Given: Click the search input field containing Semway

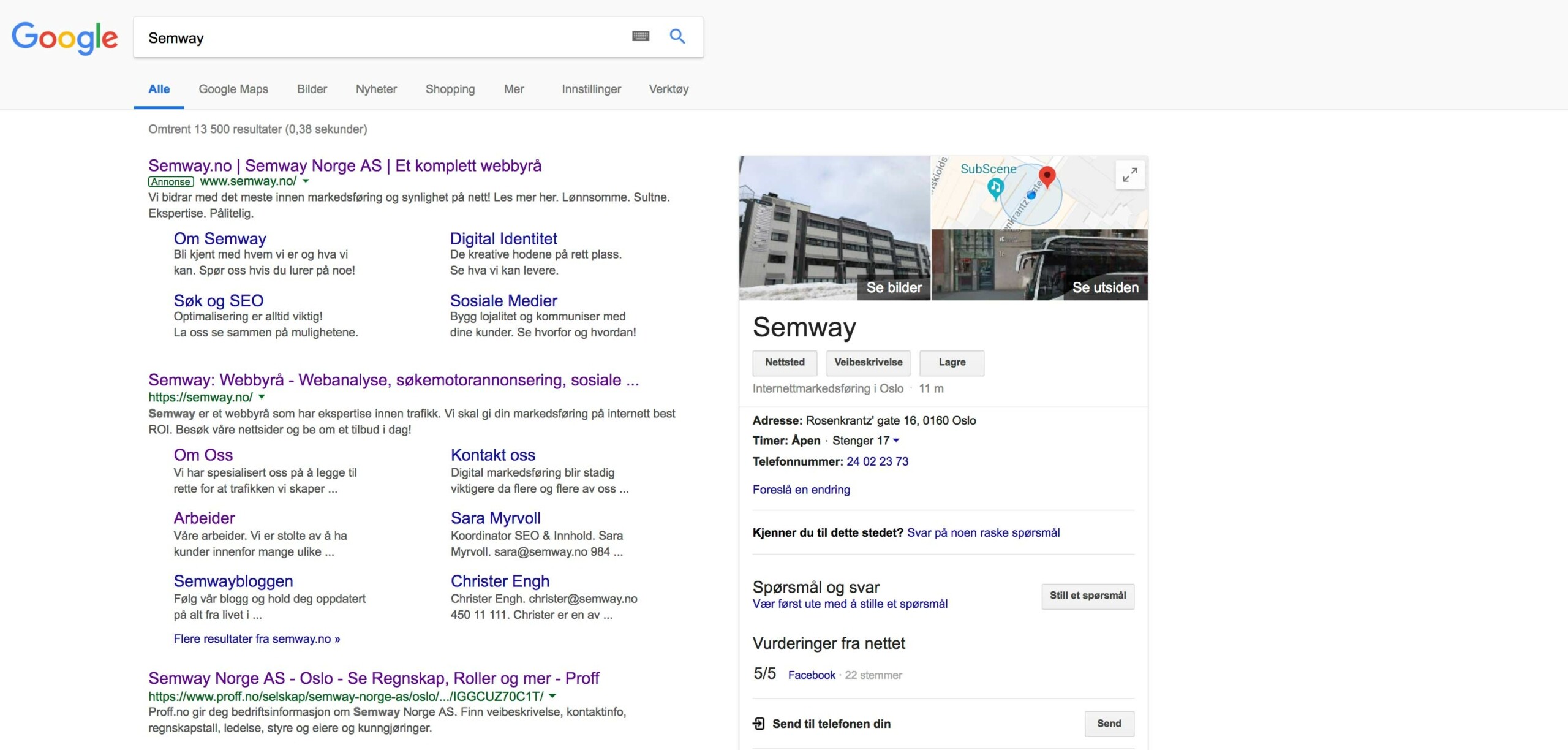Looking at the screenshot, I should 367,37.
